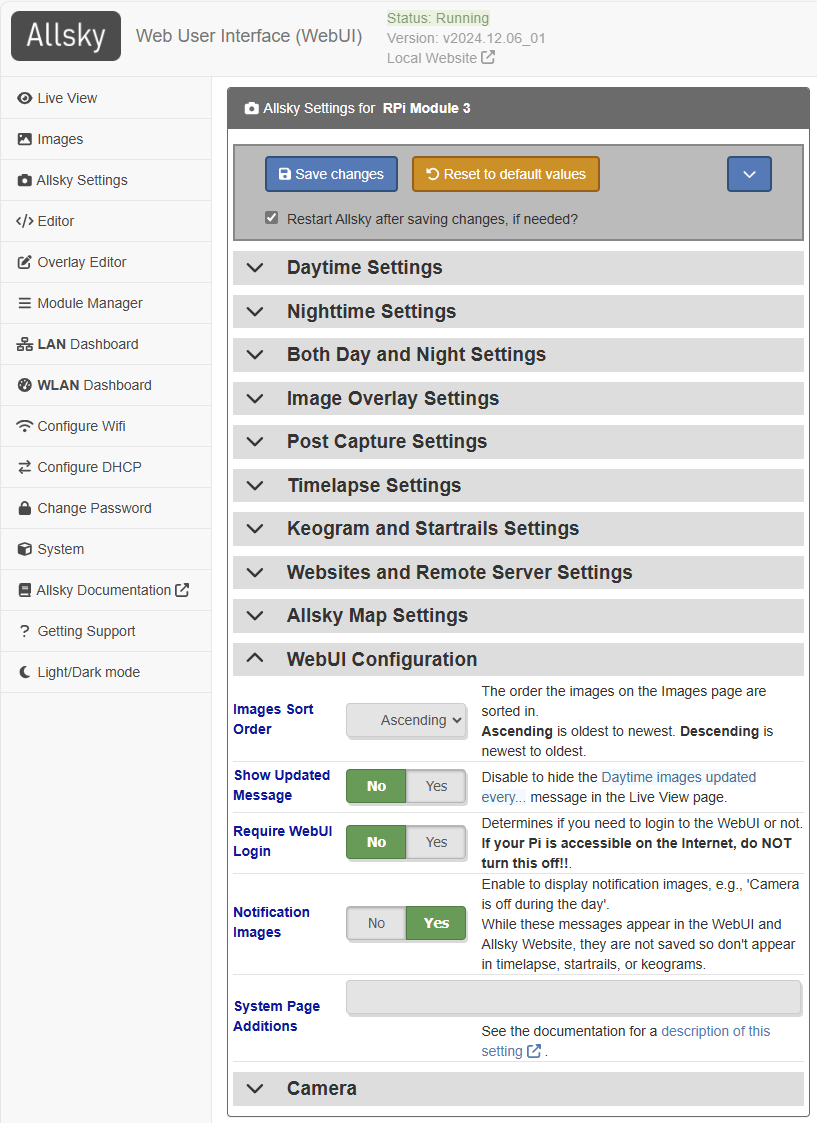Go to the System page
The width and height of the screenshot is (817, 1123).
[60, 549]
